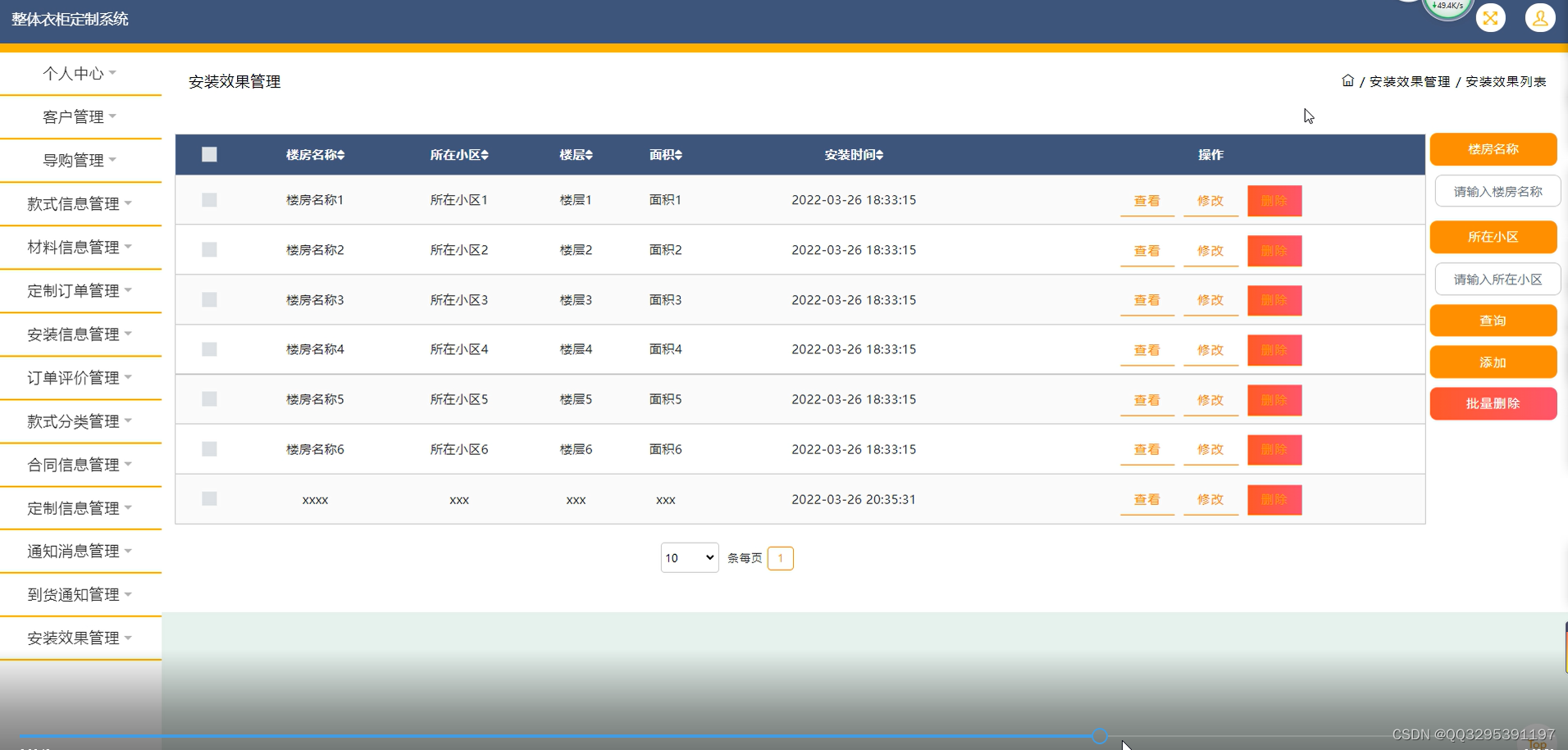The height and width of the screenshot is (750, 1568).
Task: Click the network speed indicator in header
Action: pos(1447,7)
